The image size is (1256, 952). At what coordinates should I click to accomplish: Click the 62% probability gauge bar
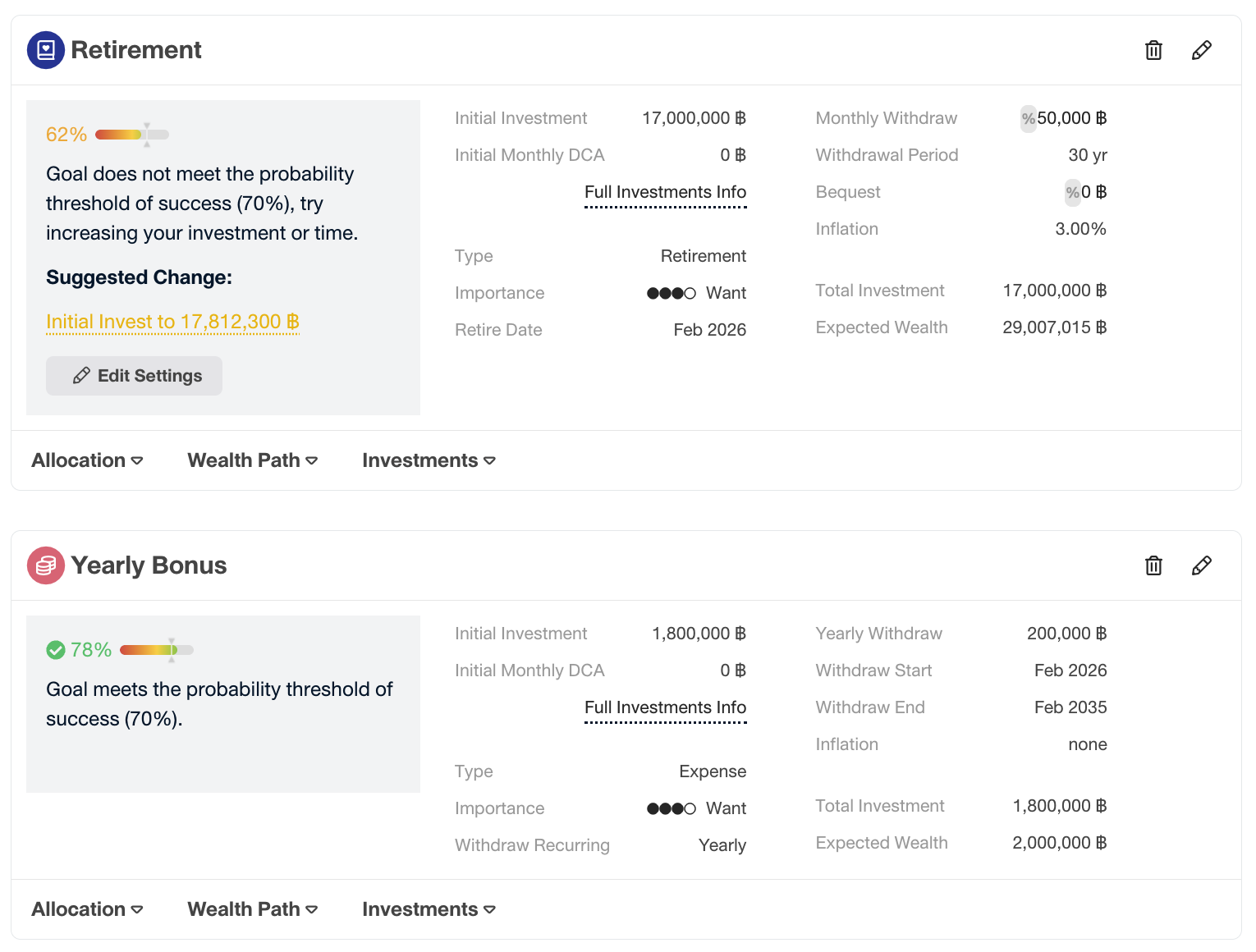[x=131, y=135]
